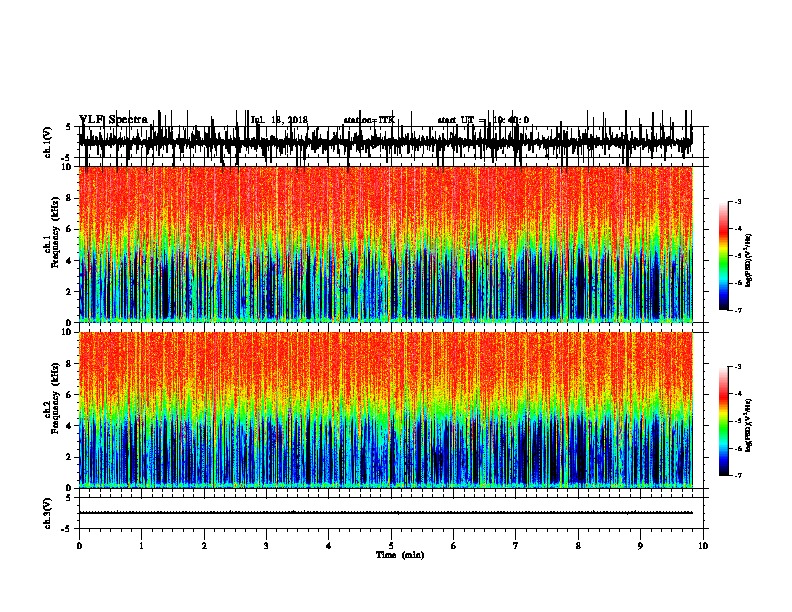The height and width of the screenshot is (612, 792).
Task: Click the log(PSD) unit label beside ch.1 colorbar
Action: (x=748, y=260)
